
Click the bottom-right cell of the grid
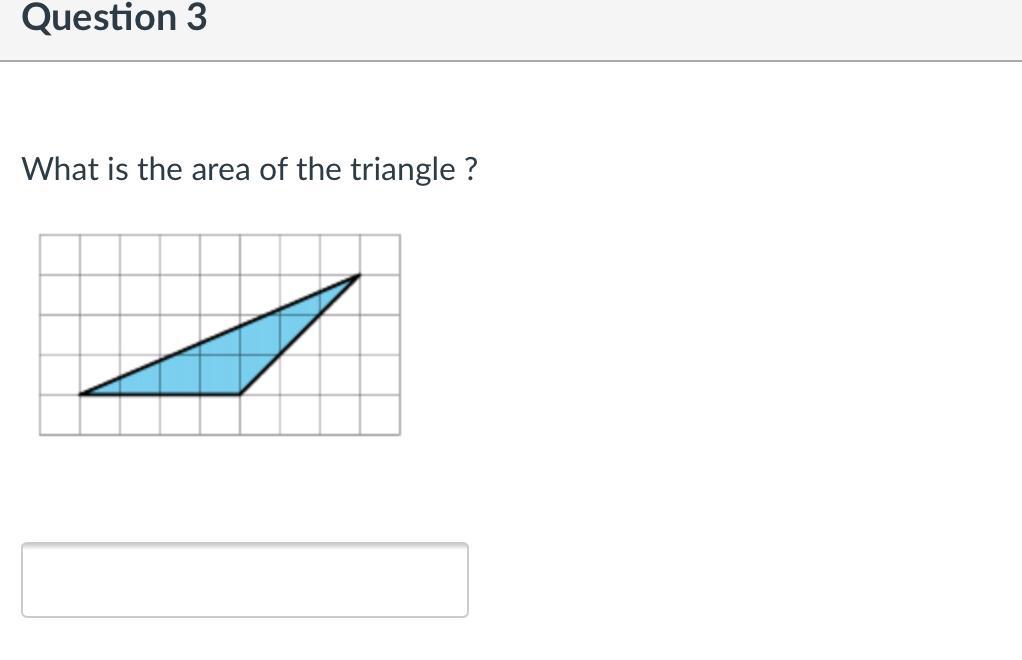(380, 415)
